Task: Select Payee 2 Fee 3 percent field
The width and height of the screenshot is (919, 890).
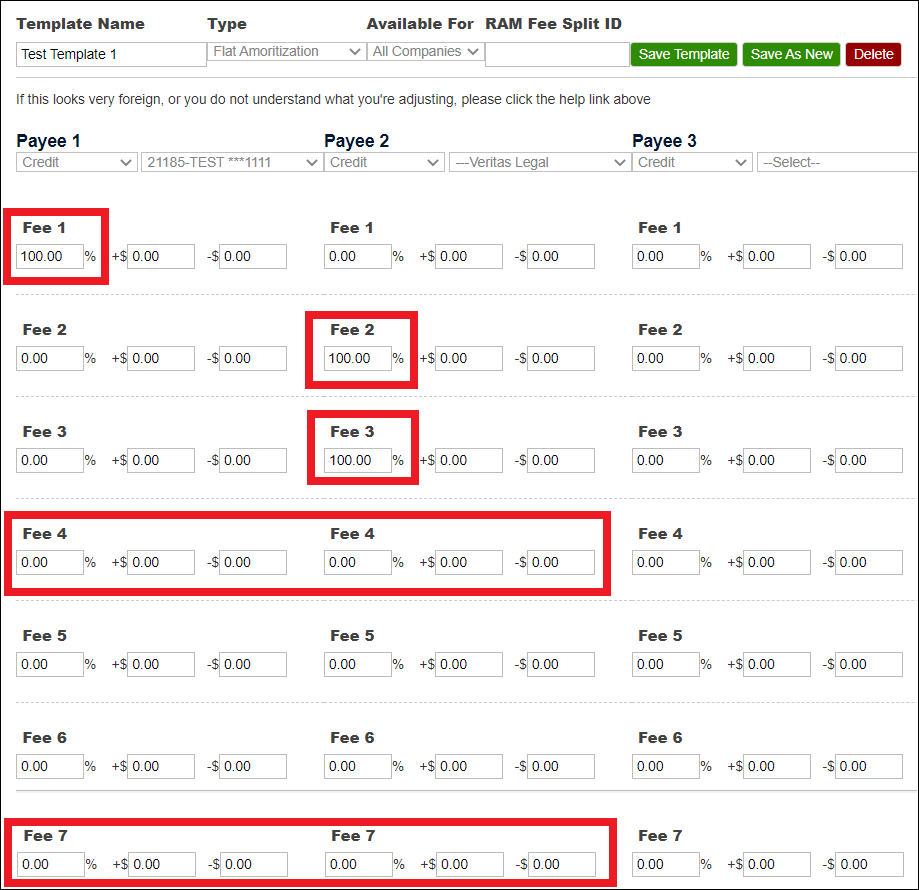Action: point(358,461)
